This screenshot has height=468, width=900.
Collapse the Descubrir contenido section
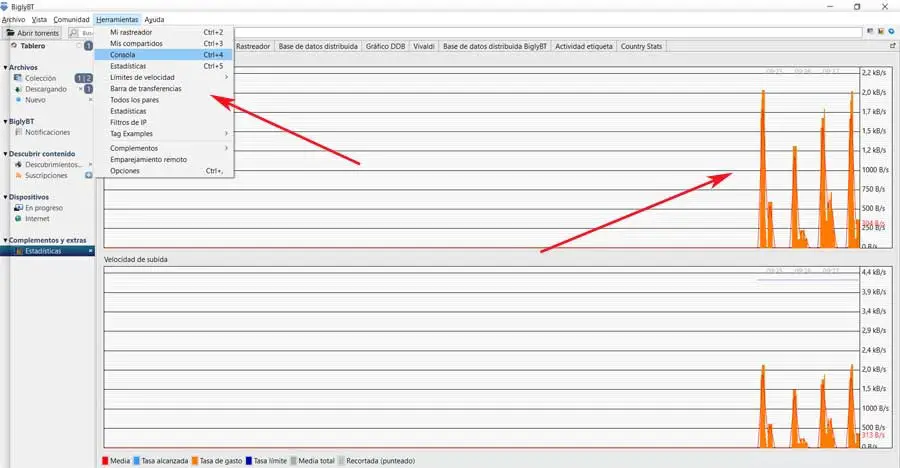pos(5,154)
